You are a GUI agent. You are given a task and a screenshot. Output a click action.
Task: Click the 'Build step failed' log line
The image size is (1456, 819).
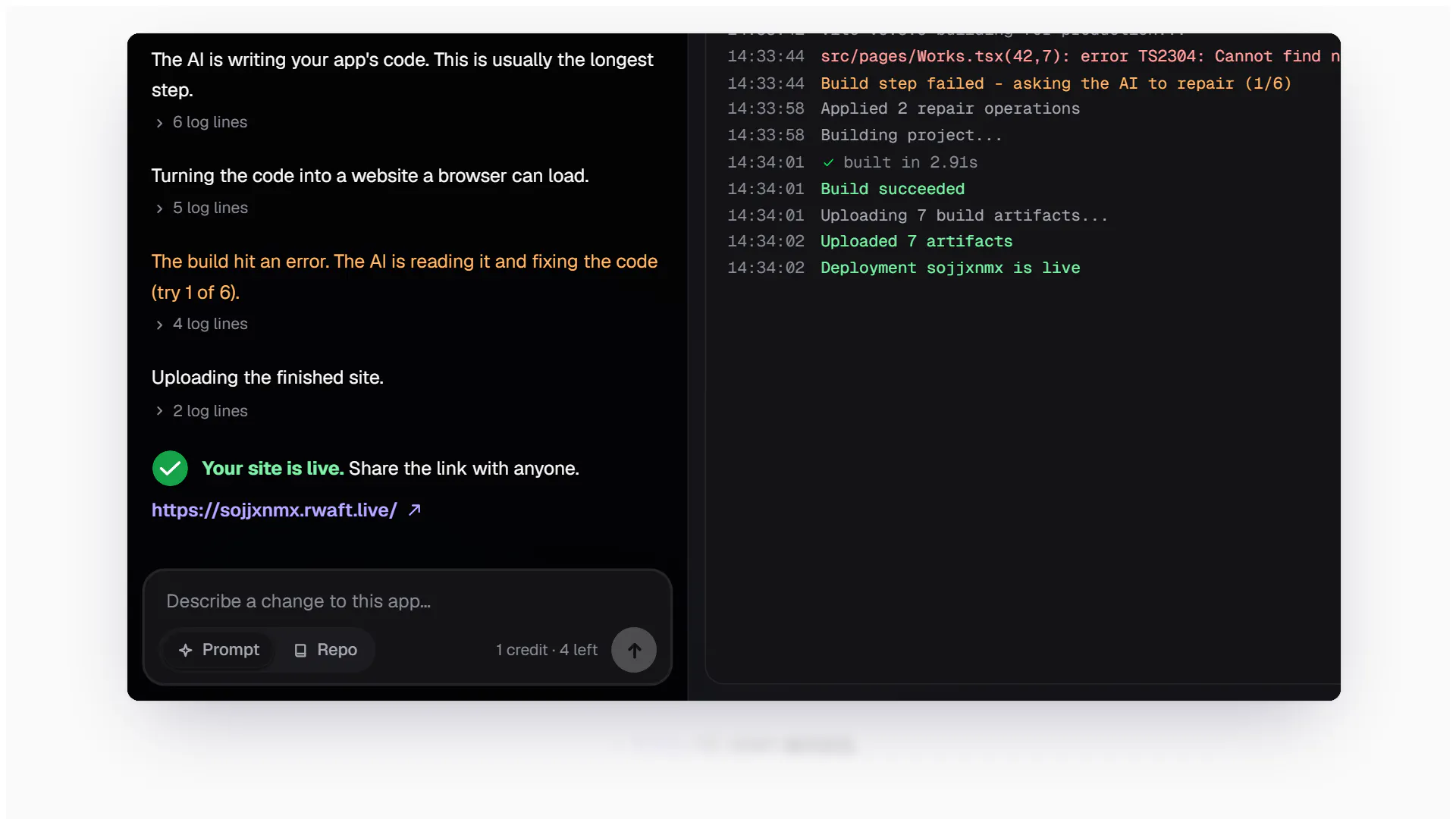[1056, 83]
